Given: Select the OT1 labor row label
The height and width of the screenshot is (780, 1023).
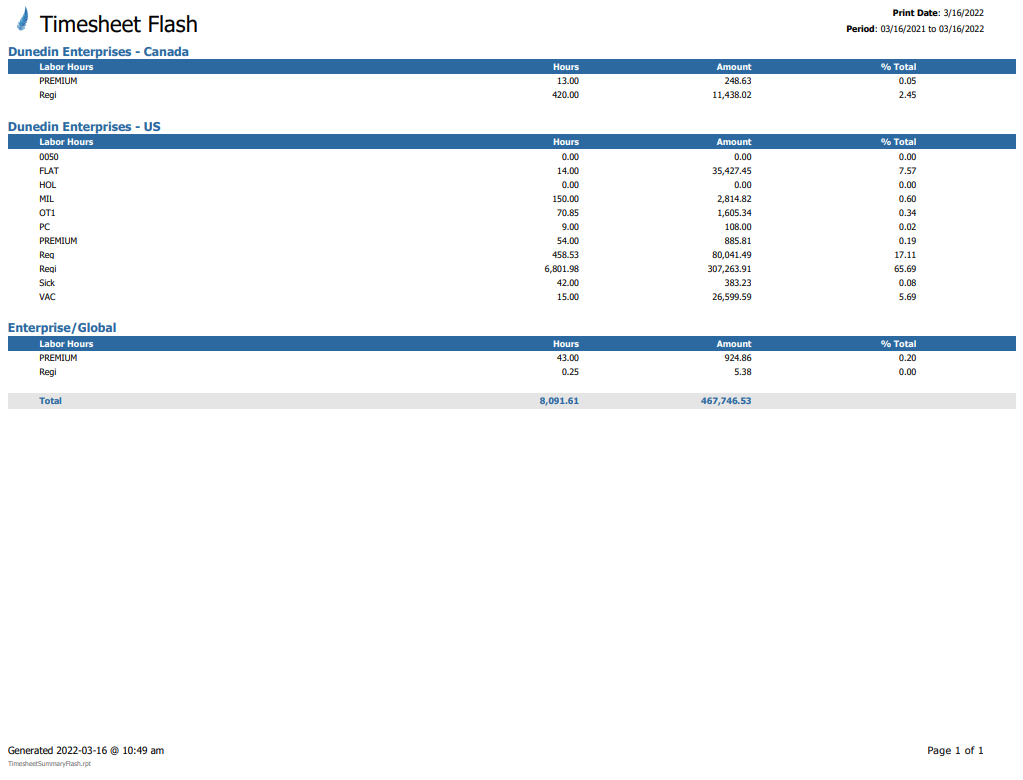Looking at the screenshot, I should tap(47, 213).
